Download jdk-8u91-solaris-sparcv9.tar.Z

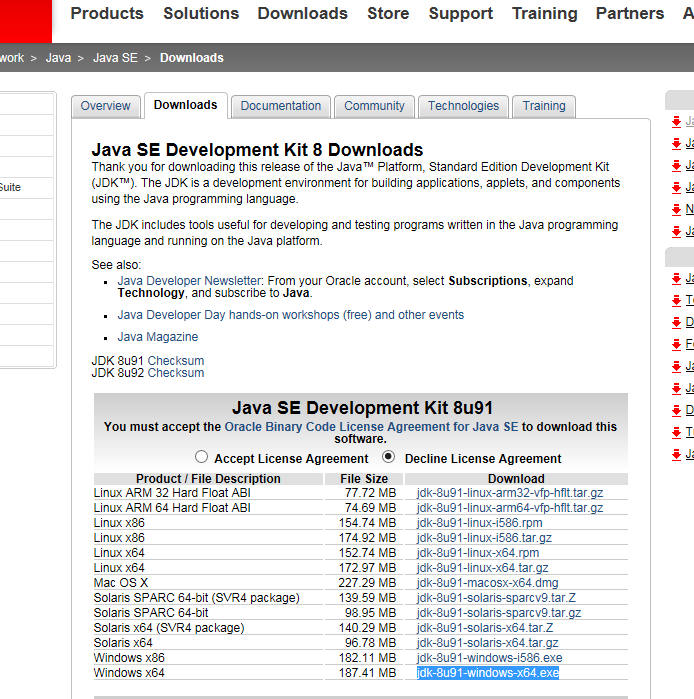[497, 598]
